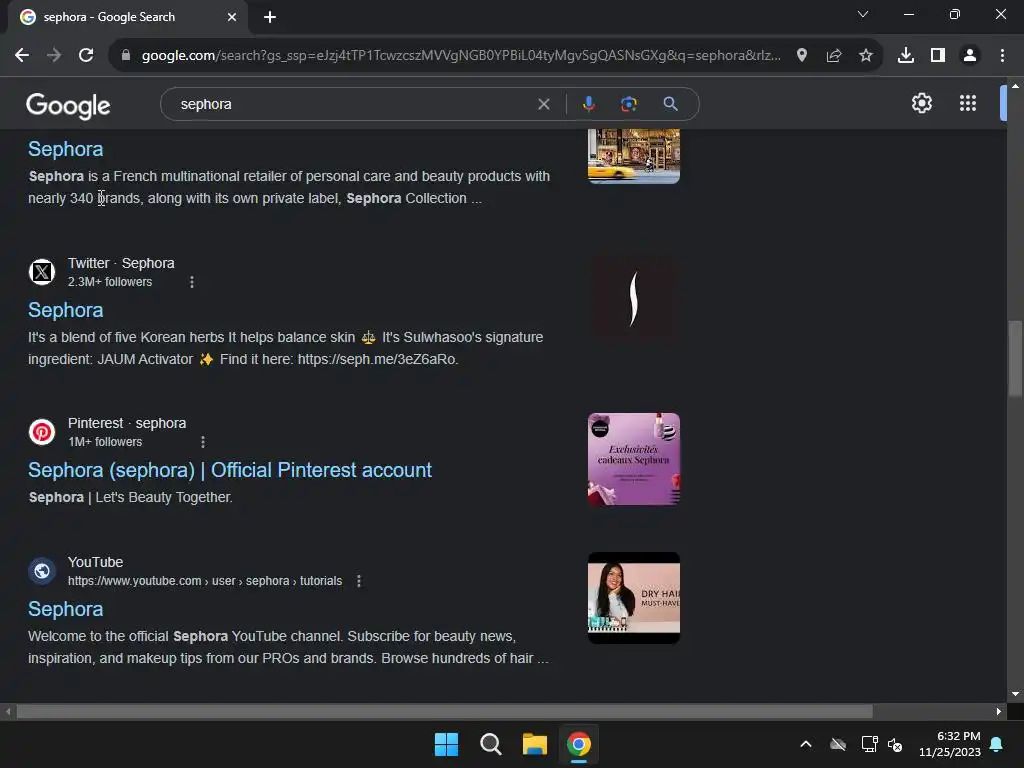Click the vertical scrollbar thumb
Screen dimensions: 1024x768
point(1015,358)
